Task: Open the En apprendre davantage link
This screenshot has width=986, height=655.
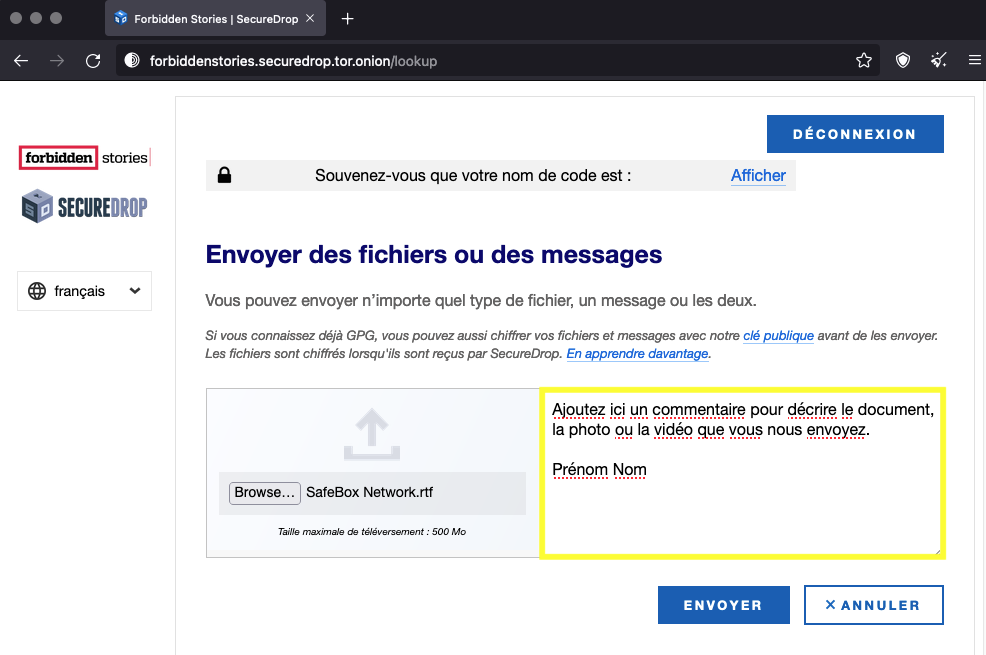Action: [x=637, y=354]
